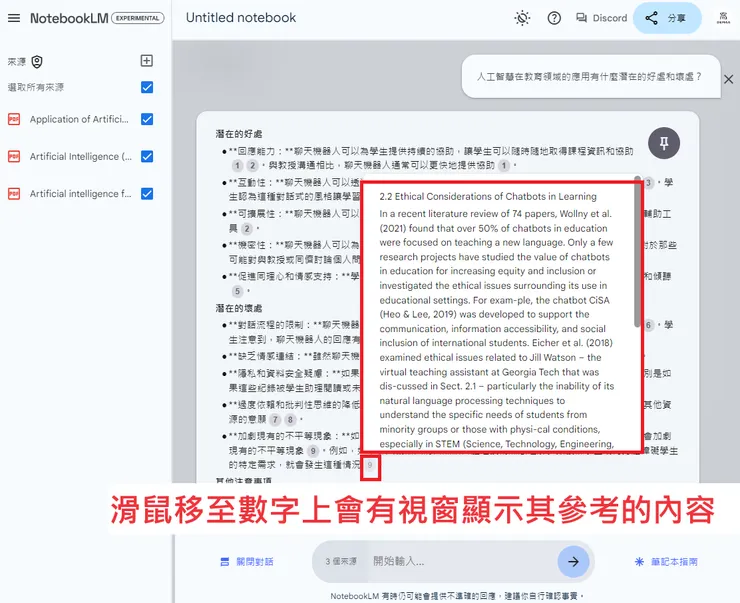This screenshot has width=740, height=603.
Task: Click the citation popup scrollbar
Action: point(638,251)
